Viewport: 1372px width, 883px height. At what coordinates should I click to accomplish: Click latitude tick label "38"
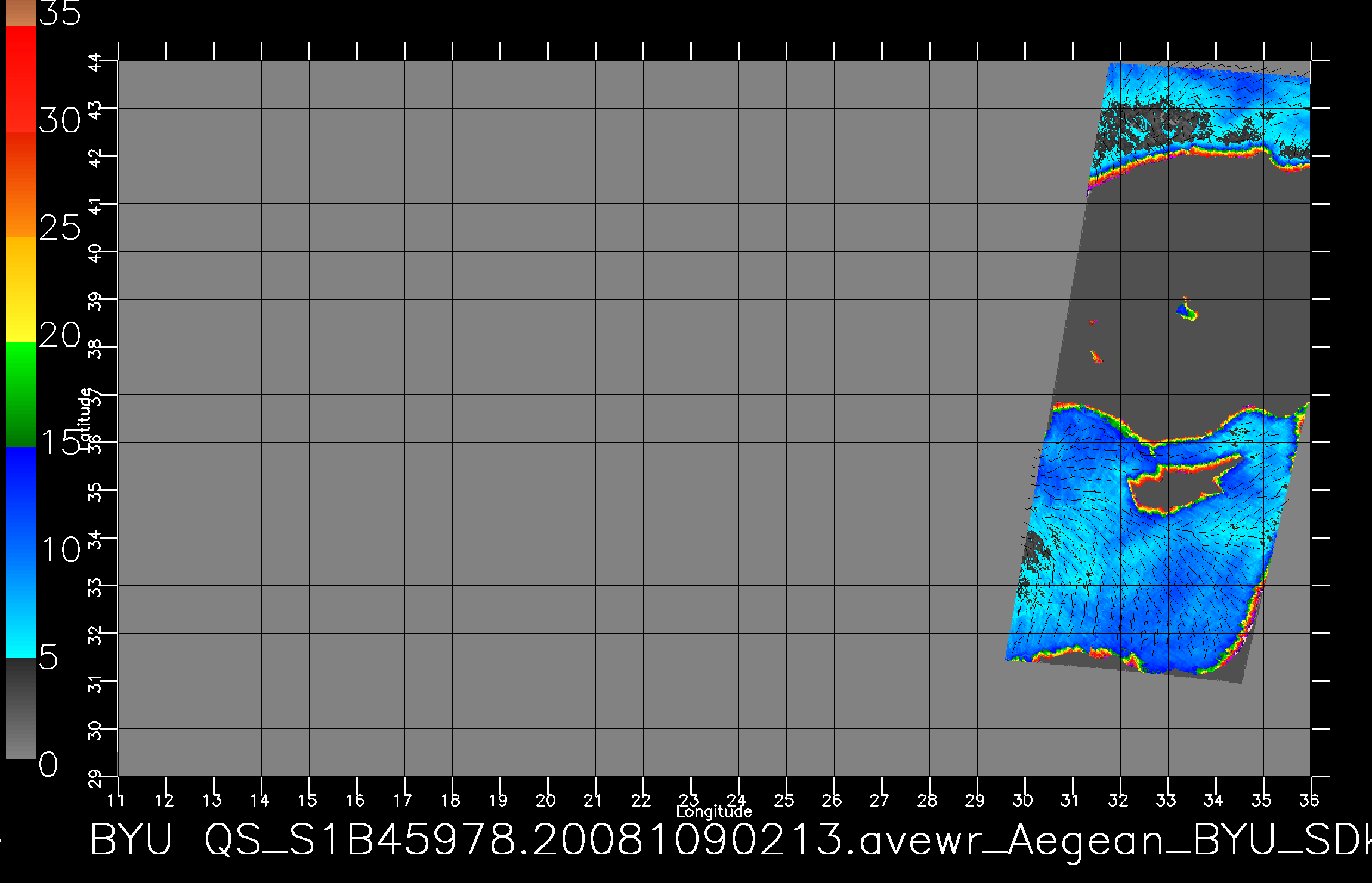pos(95,349)
